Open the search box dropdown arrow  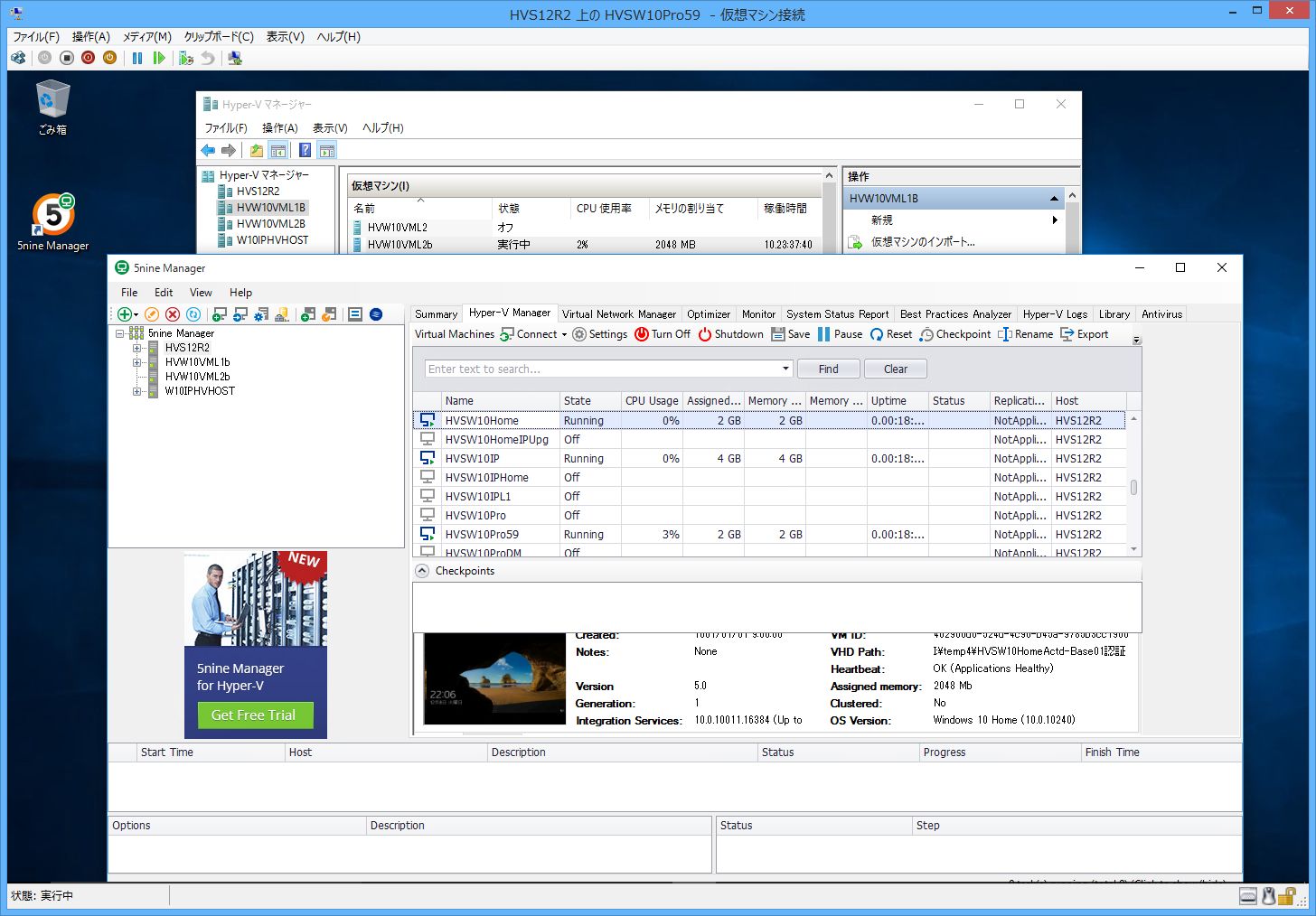point(785,369)
